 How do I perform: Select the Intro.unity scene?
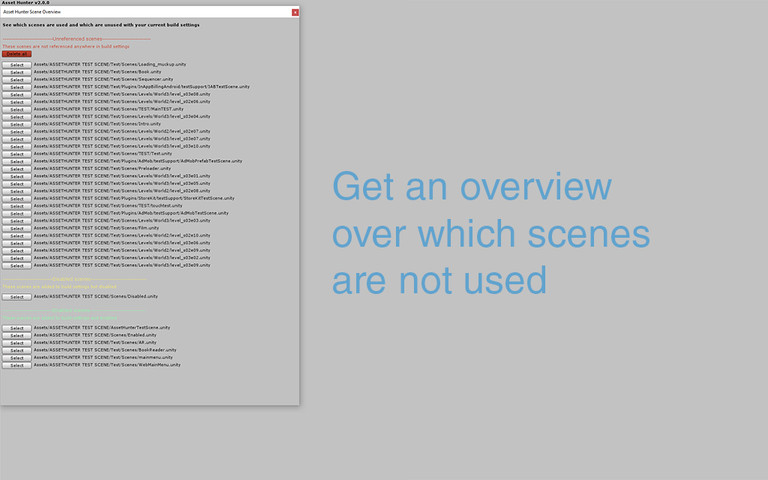17,124
